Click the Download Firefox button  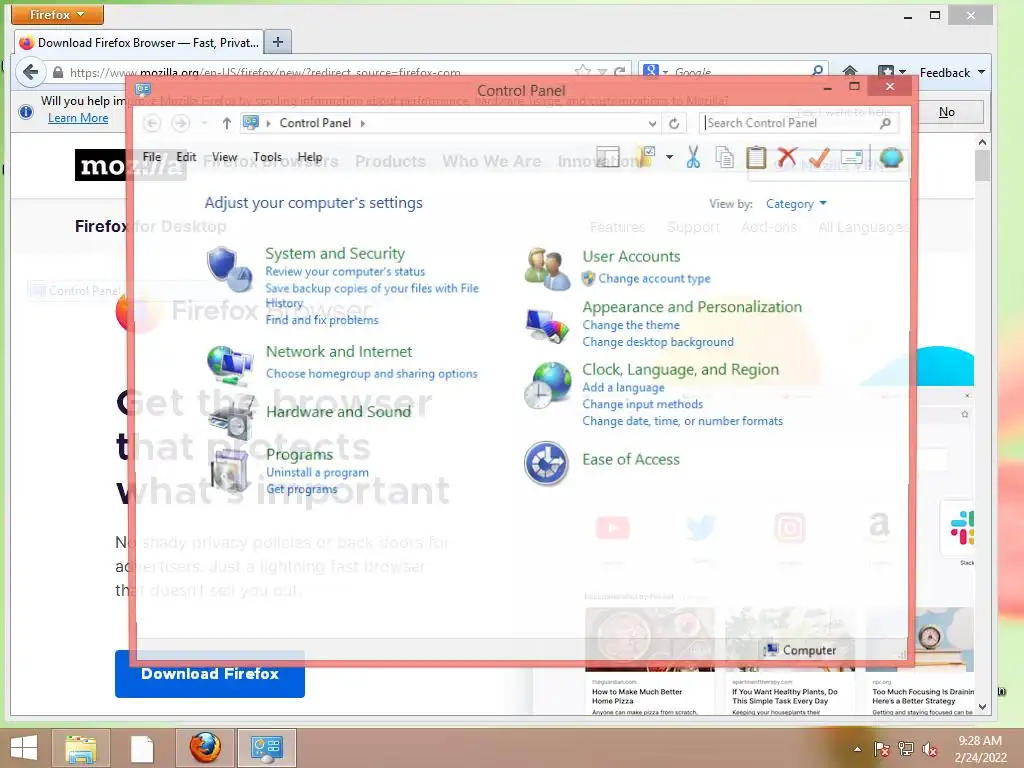coord(210,674)
